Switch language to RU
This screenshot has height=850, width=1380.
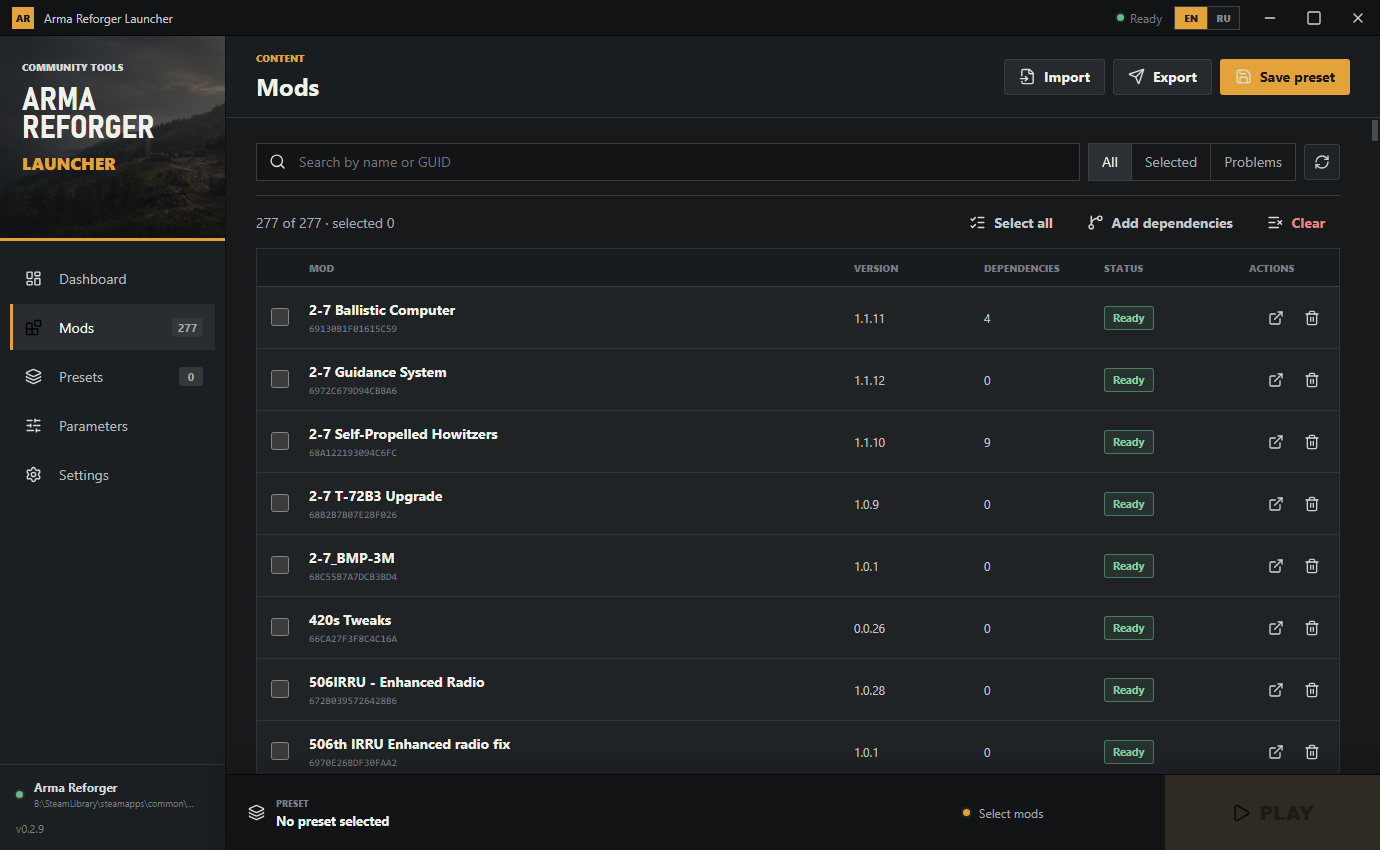1224,18
